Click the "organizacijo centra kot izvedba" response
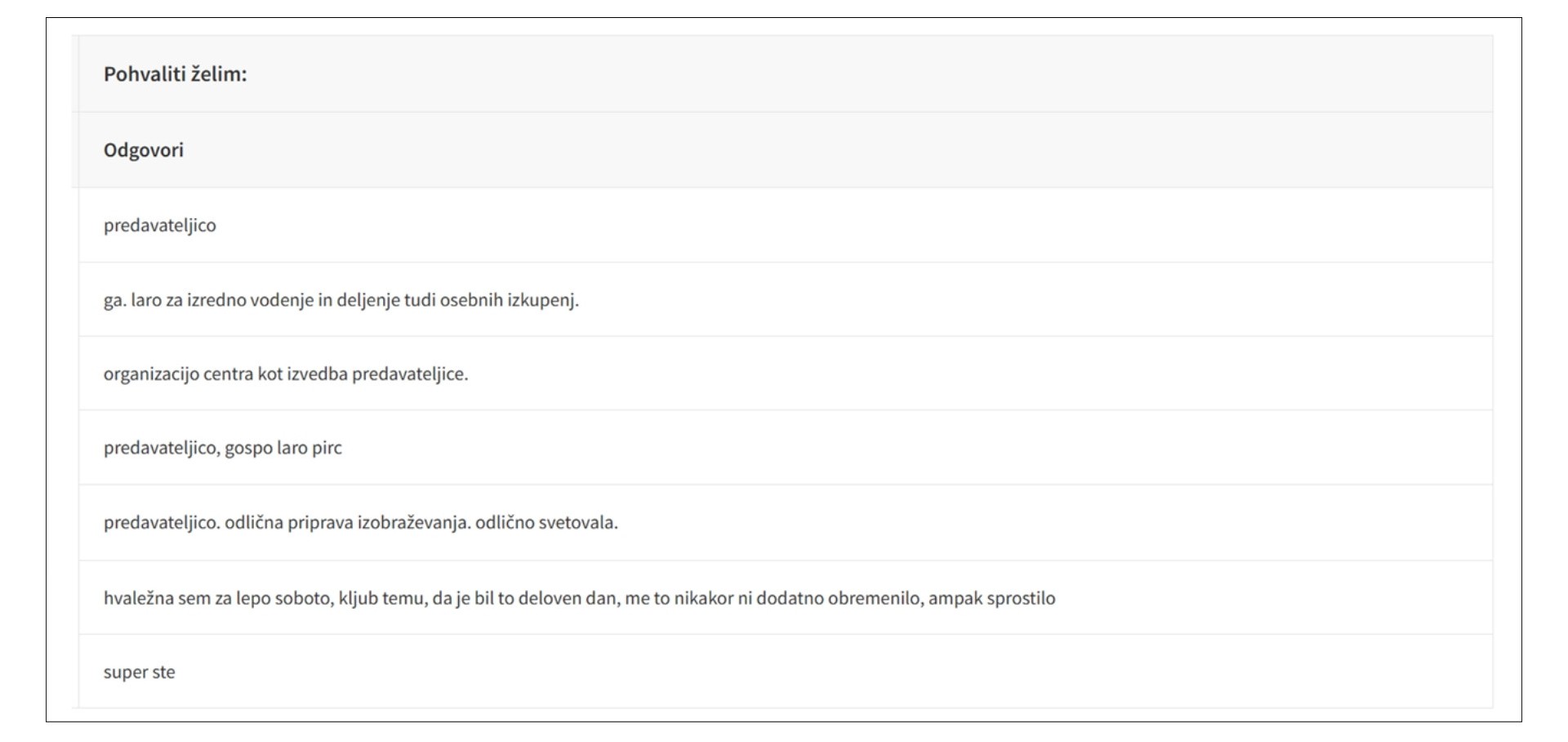Screen dimensions: 1568x742 click(285, 374)
